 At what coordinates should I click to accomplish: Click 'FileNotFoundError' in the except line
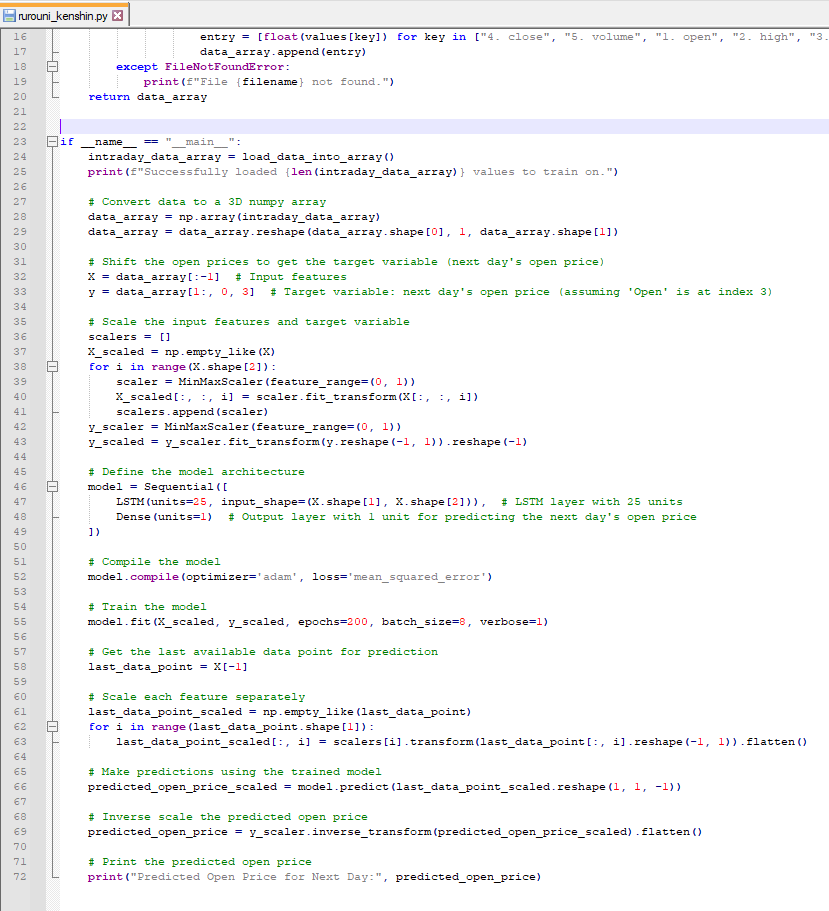click(x=224, y=67)
